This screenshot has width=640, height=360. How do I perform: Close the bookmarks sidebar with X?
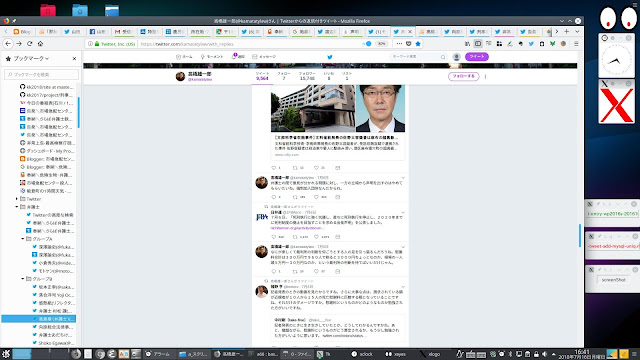click(74, 59)
